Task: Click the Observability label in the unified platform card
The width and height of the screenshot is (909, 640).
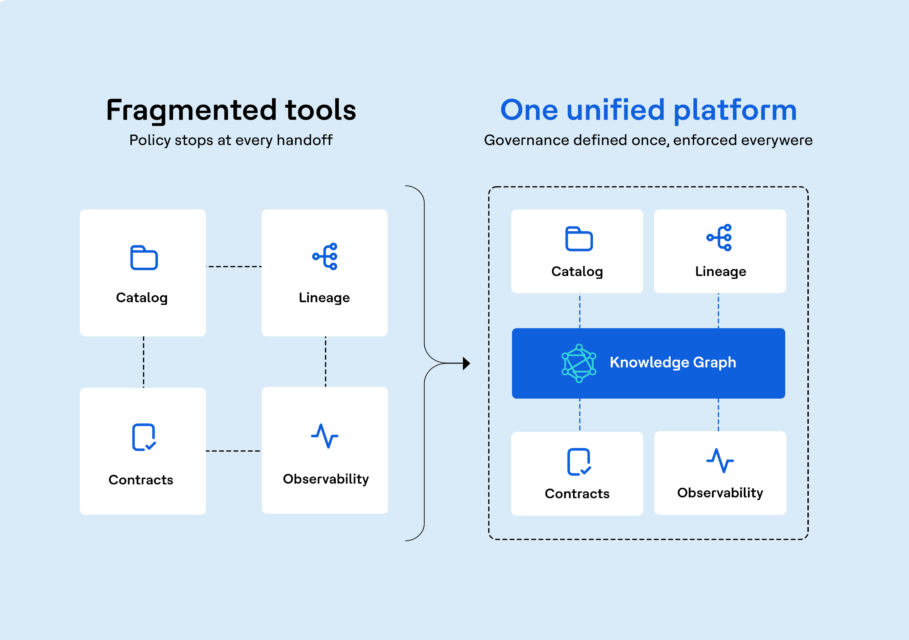Action: pos(720,493)
